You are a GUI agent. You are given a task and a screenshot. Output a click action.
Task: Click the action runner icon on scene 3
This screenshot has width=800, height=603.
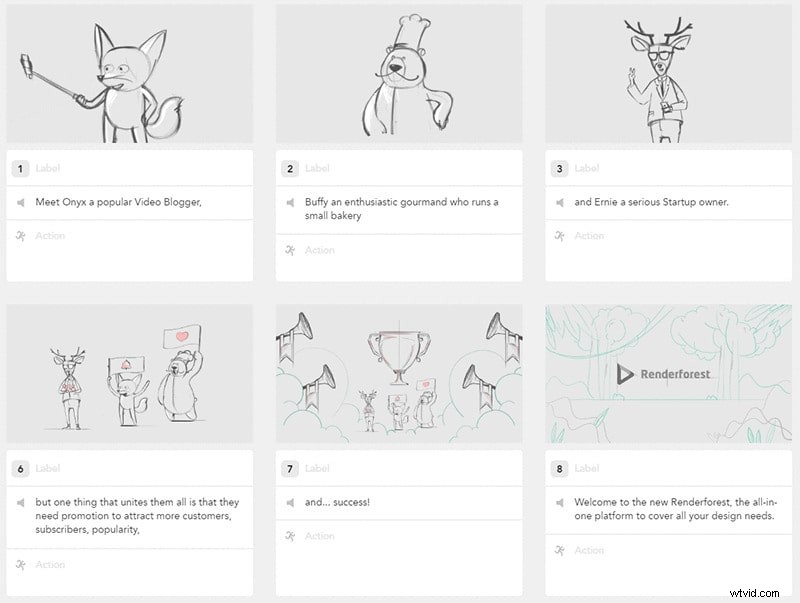pos(559,236)
